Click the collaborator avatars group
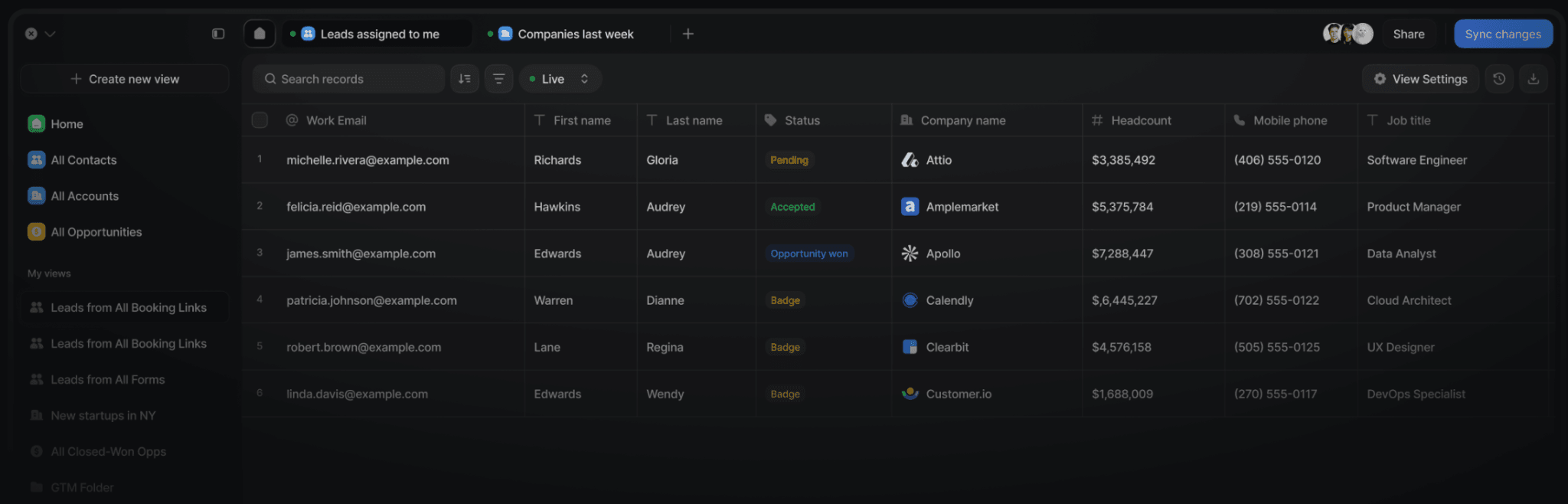This screenshot has width=1568, height=504. point(1348,34)
